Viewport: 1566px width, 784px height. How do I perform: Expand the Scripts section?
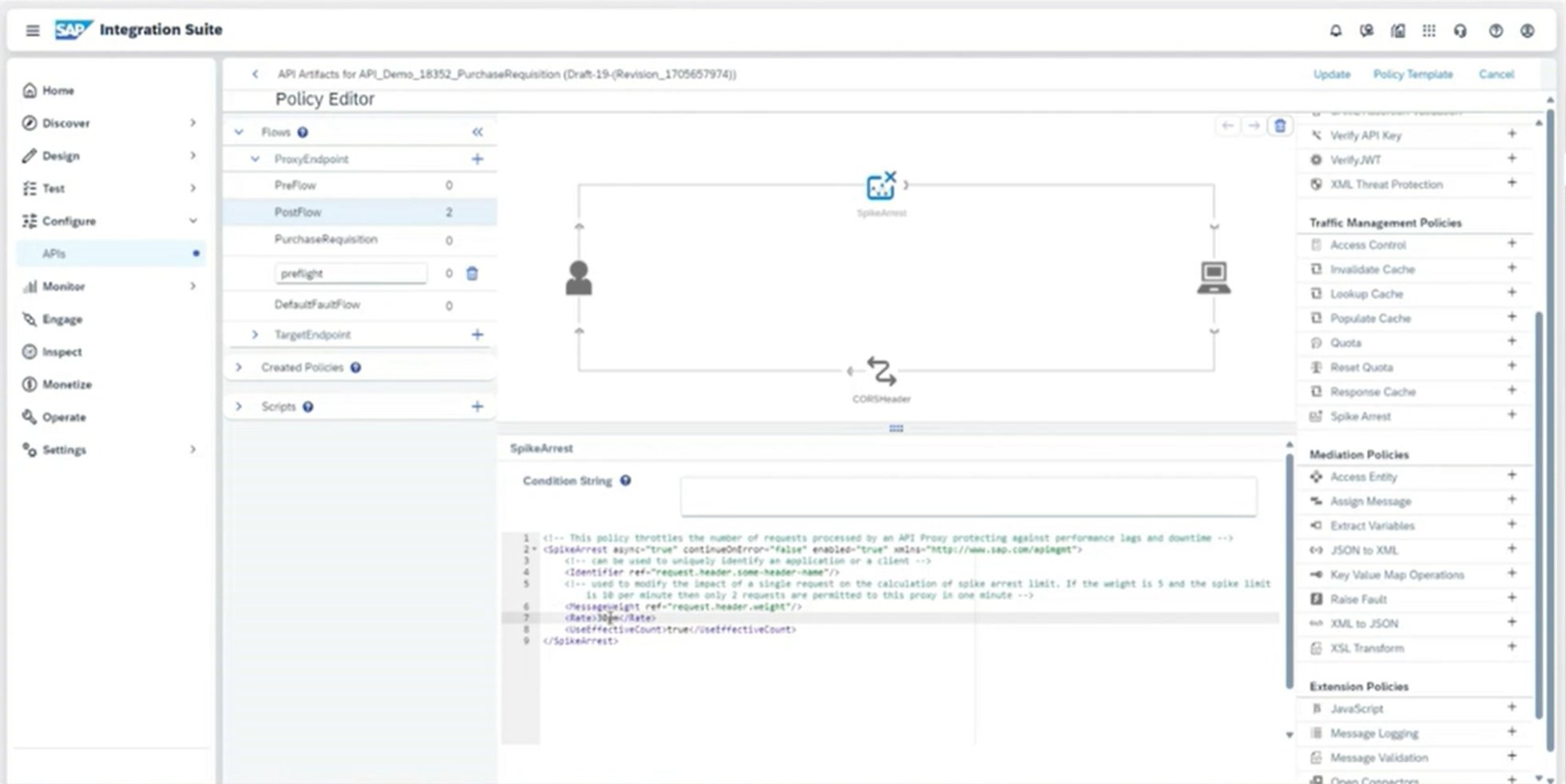tap(239, 406)
